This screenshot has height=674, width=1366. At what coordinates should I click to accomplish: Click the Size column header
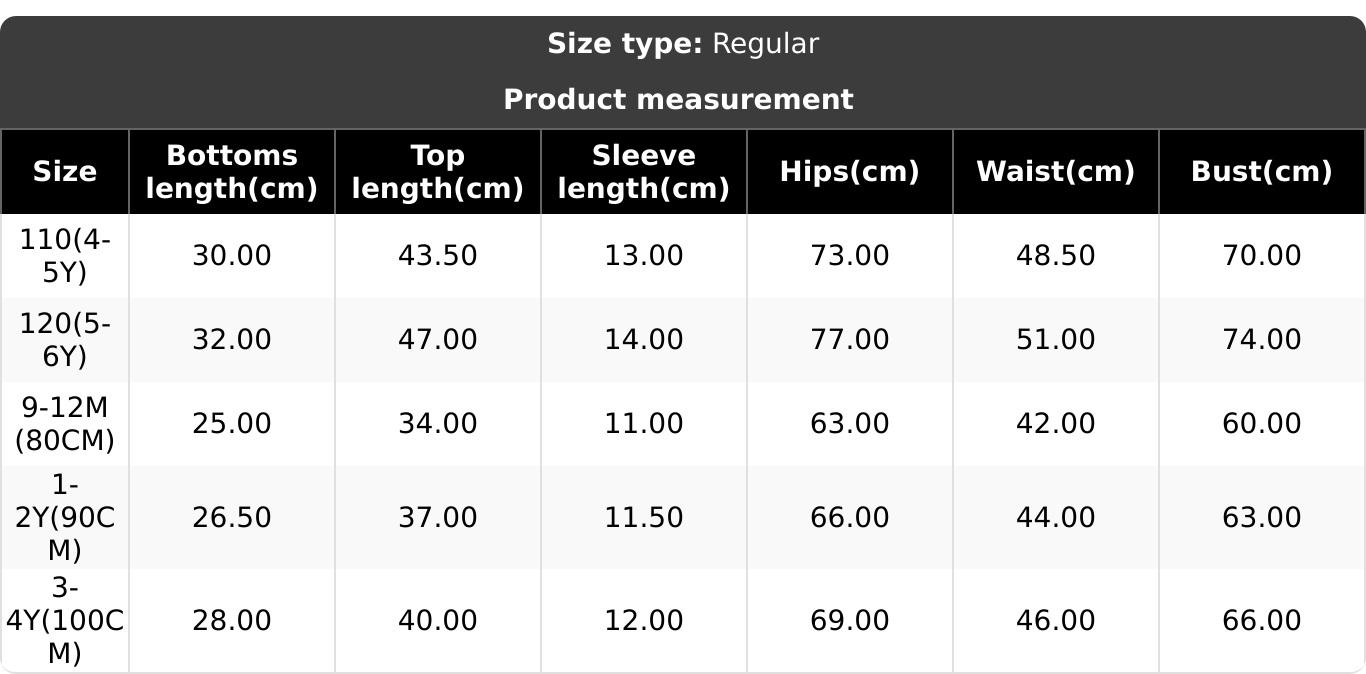[65, 172]
